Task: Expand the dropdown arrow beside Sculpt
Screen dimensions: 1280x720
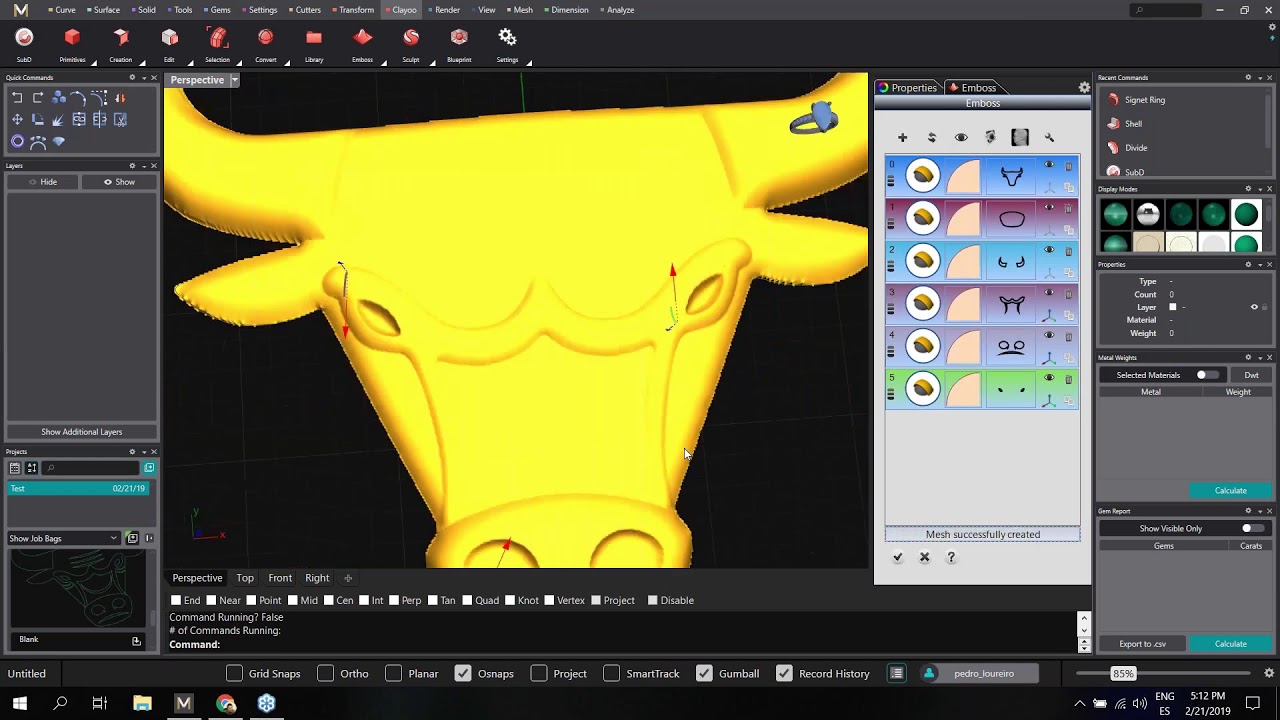Action: coord(432,61)
